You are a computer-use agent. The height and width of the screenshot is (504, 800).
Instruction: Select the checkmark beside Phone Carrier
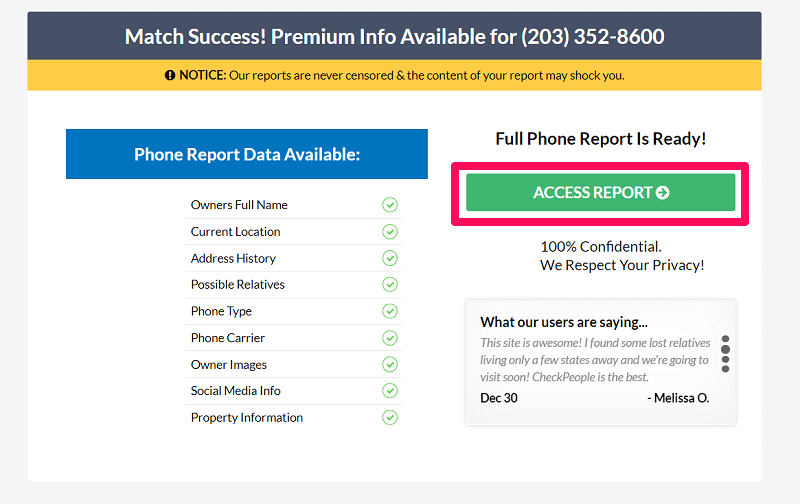[x=390, y=338]
